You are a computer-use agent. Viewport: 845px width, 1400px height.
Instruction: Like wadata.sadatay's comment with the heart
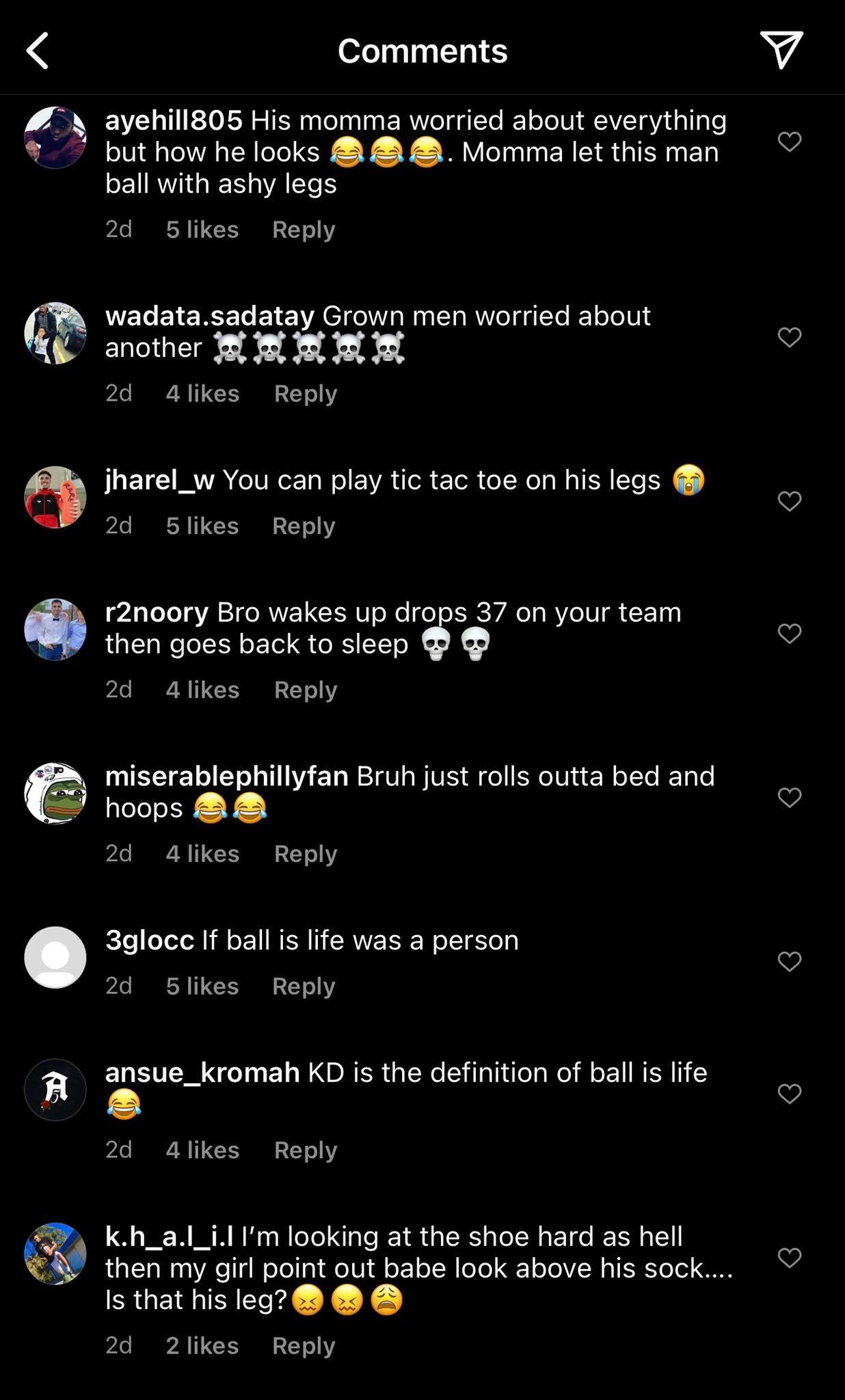790,337
